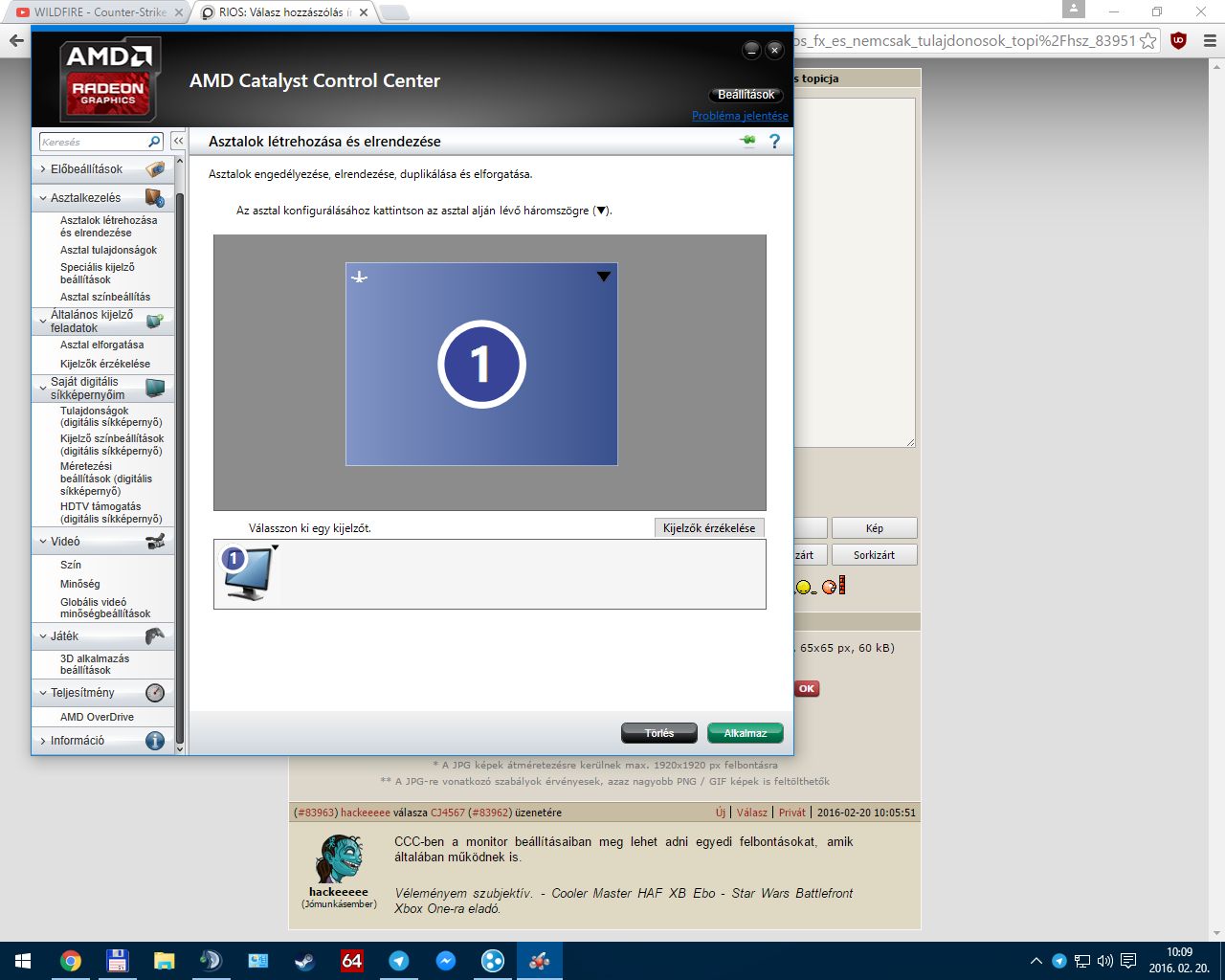Click the Törlés button
The height and width of the screenshot is (980, 1225).
pos(659,733)
